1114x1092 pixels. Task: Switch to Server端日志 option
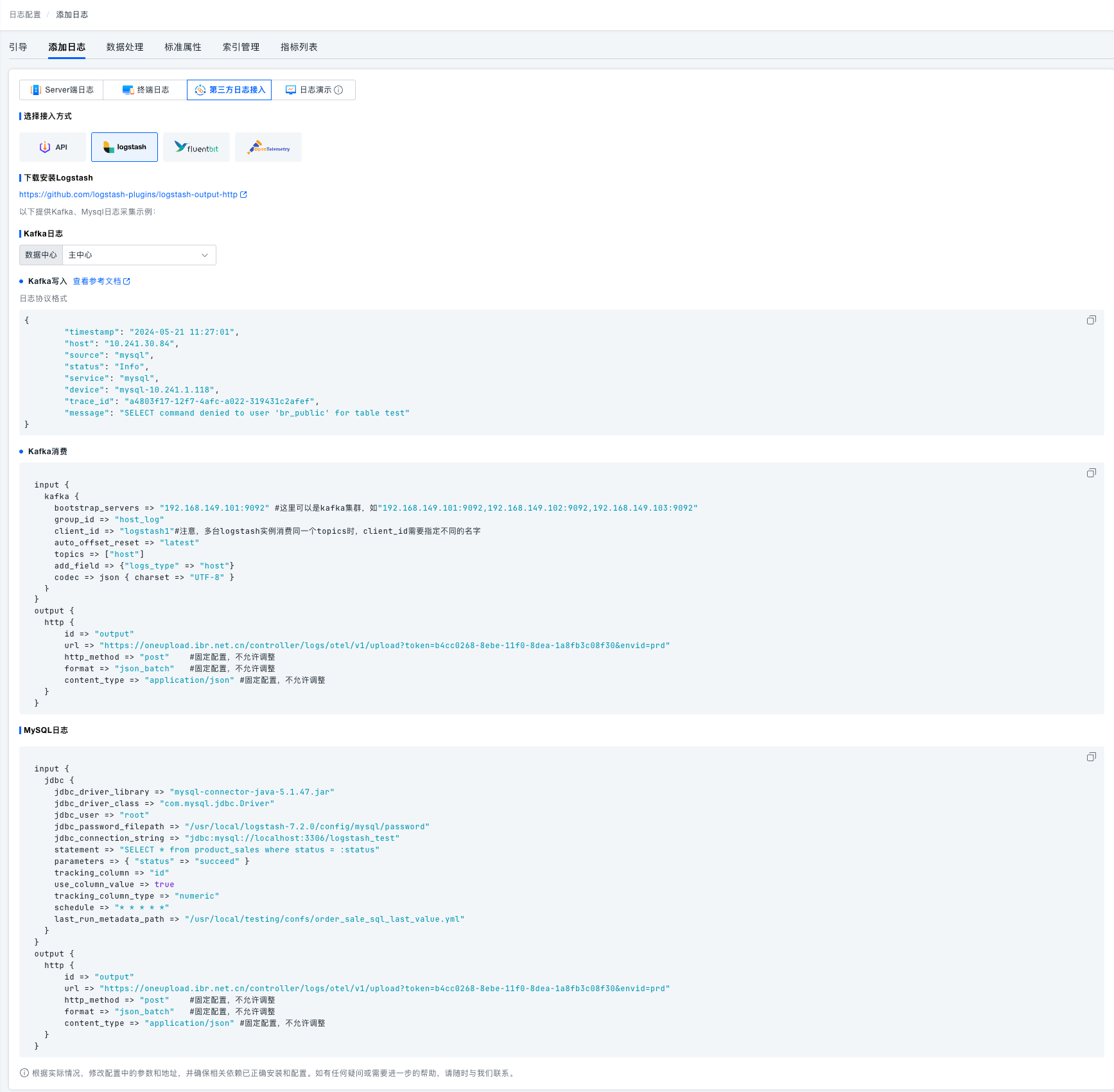[62, 90]
